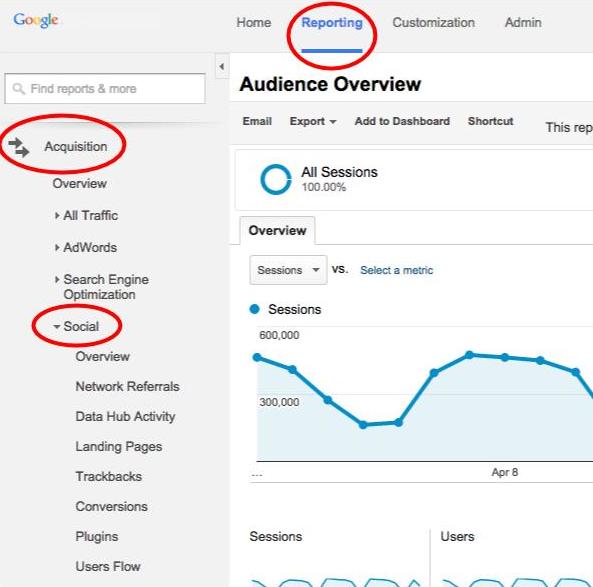Open the Export dropdown menu
The height and width of the screenshot is (587, 593).
pos(313,121)
